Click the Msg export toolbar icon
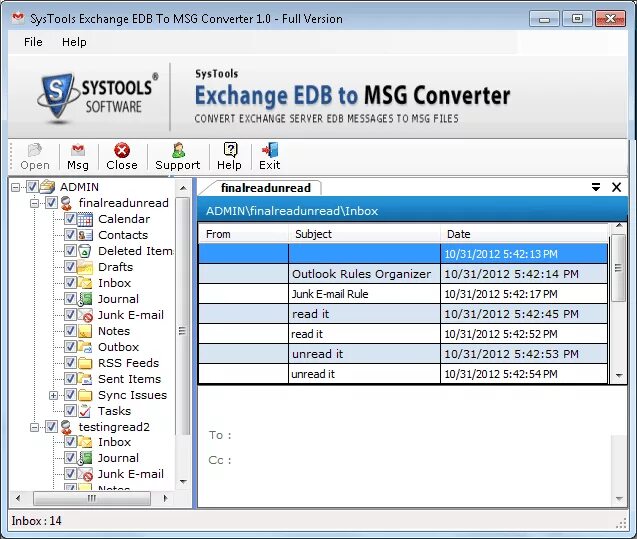 pyautogui.click(x=78, y=151)
